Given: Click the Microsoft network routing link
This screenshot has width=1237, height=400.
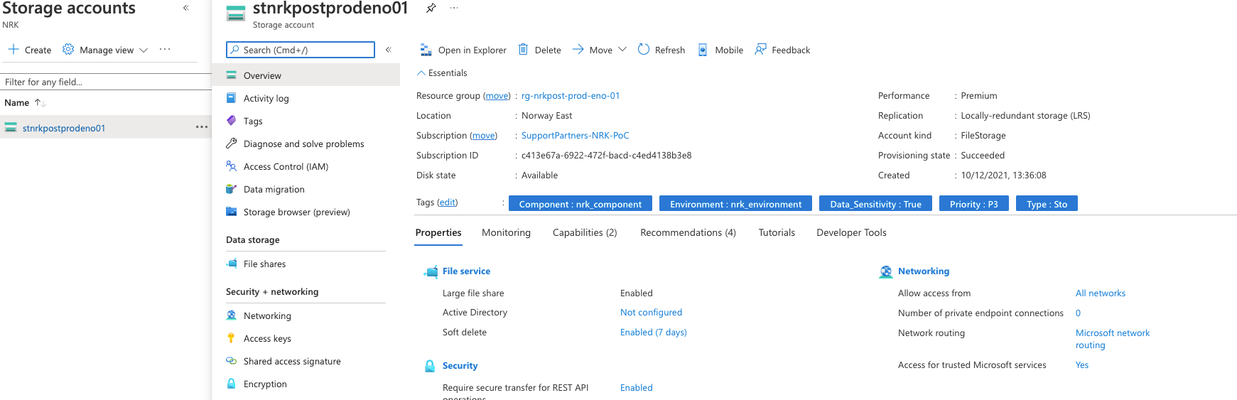Looking at the screenshot, I should point(1112,339).
